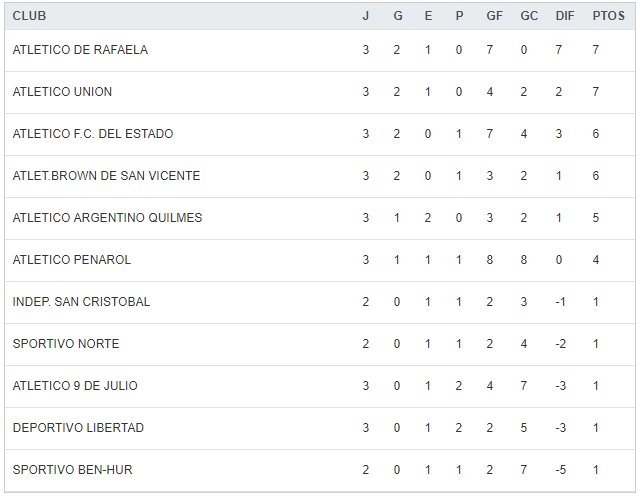
Task: Open the ATLETICO 9 DE JULIO entry
Action: [75, 386]
